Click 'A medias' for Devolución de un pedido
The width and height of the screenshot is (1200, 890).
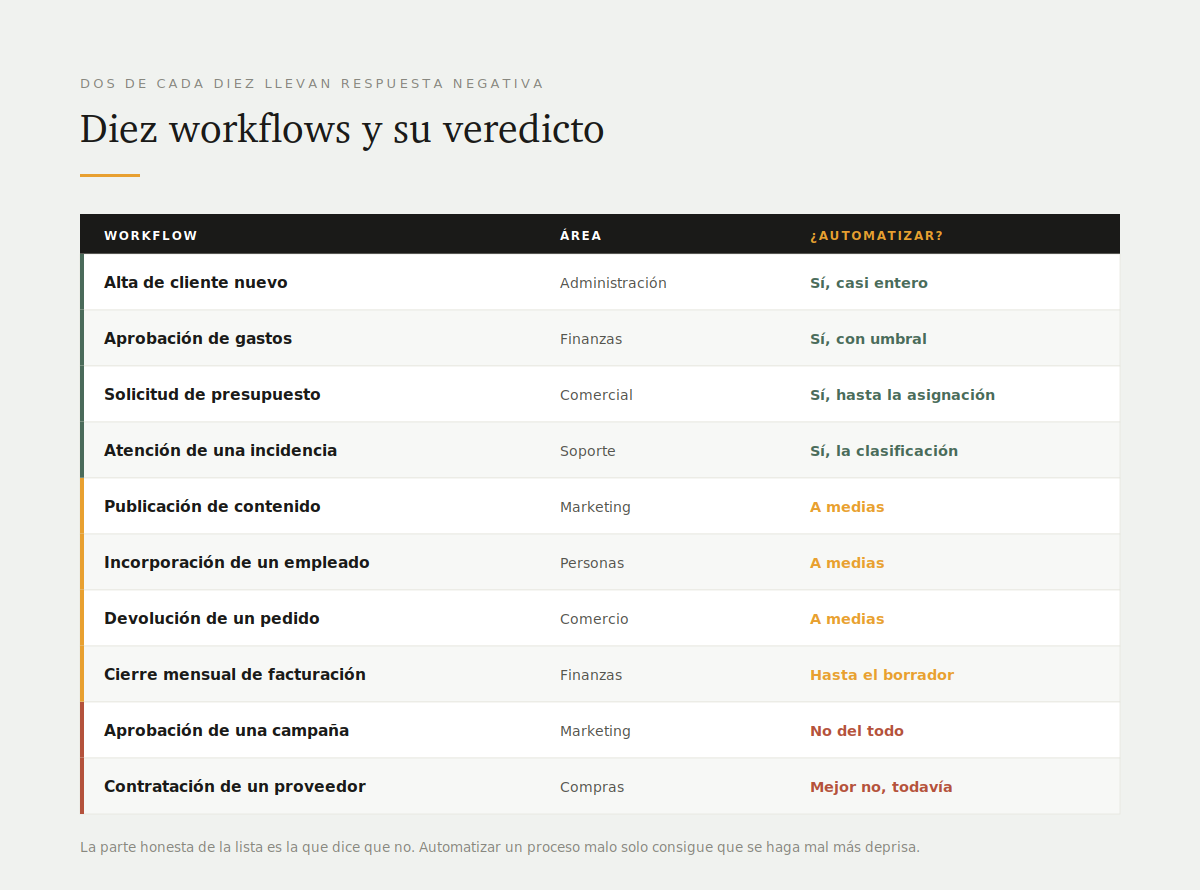(x=847, y=619)
